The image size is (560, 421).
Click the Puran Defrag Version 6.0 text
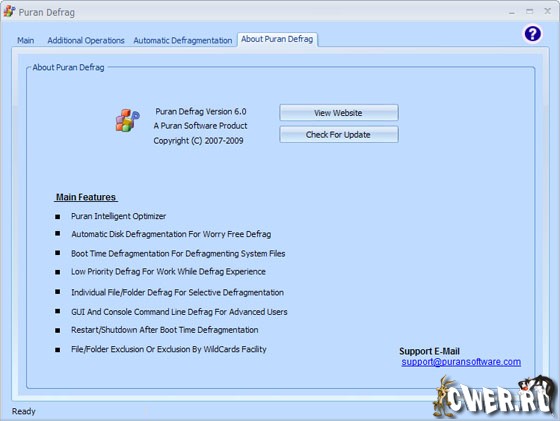201,111
